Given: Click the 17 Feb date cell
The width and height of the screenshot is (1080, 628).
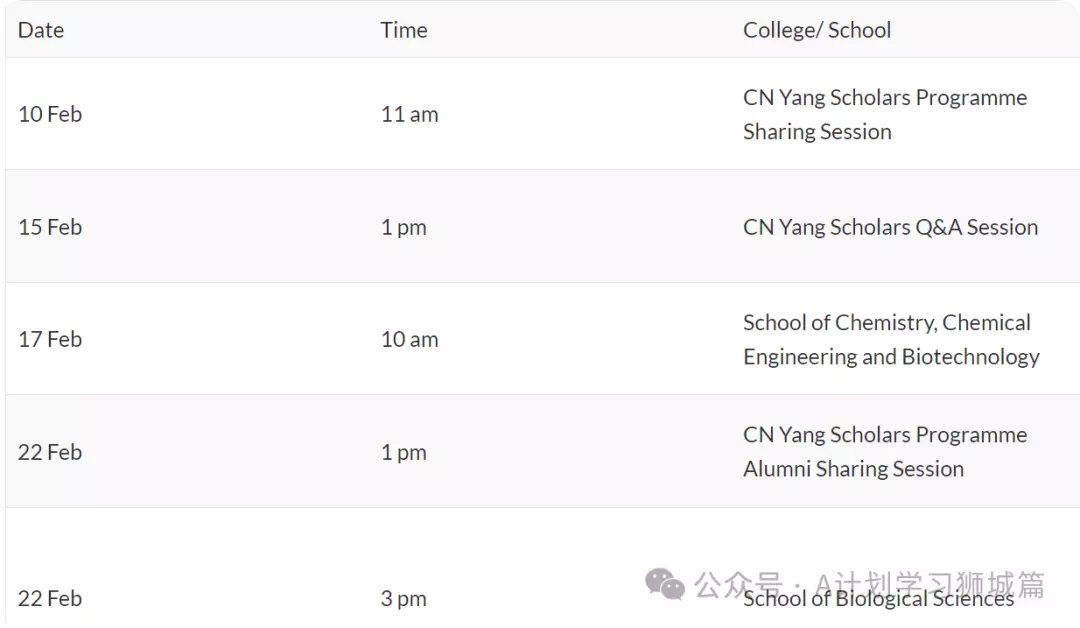Looking at the screenshot, I should pos(50,339).
